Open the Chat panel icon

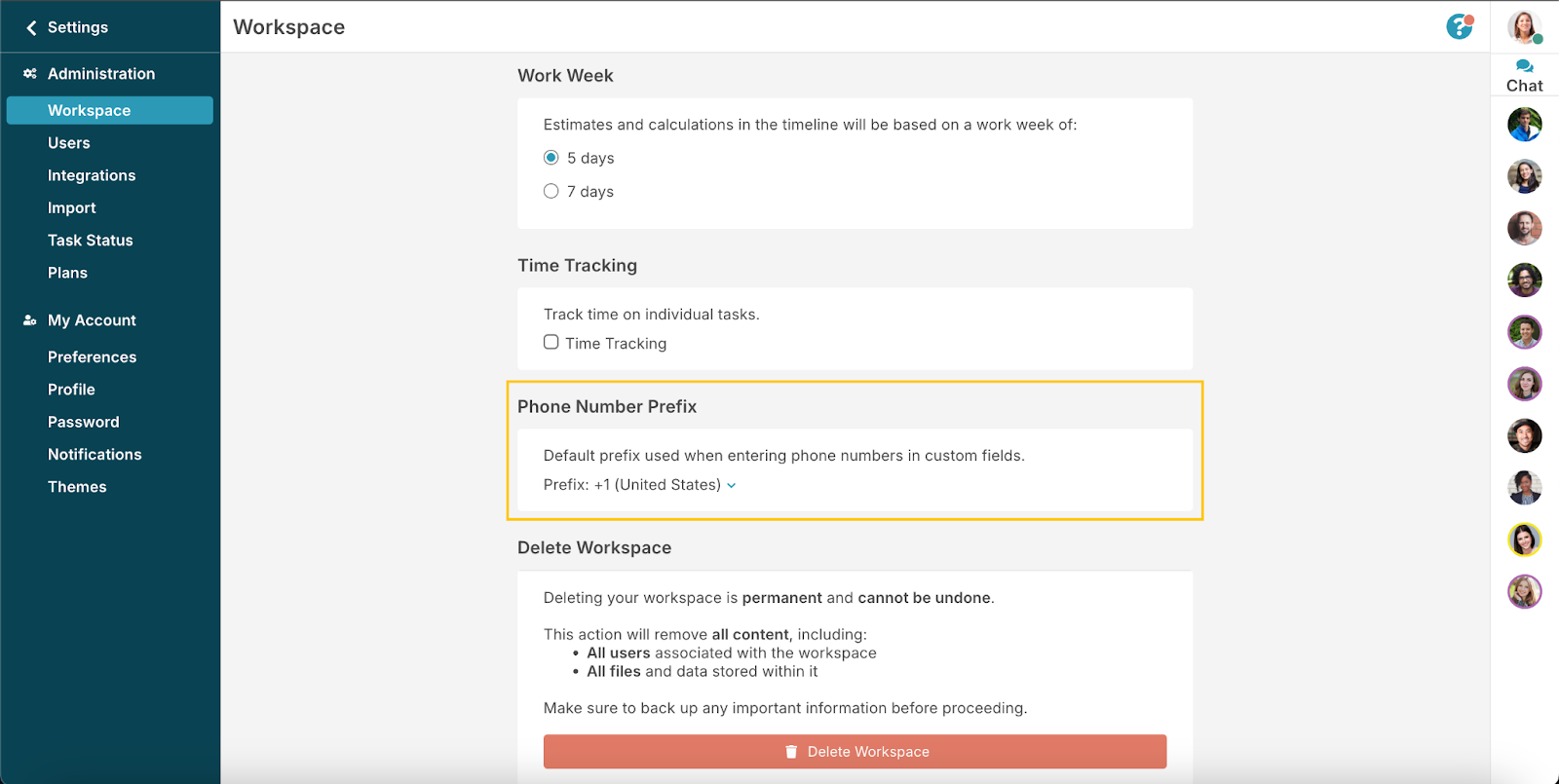pos(1524,67)
